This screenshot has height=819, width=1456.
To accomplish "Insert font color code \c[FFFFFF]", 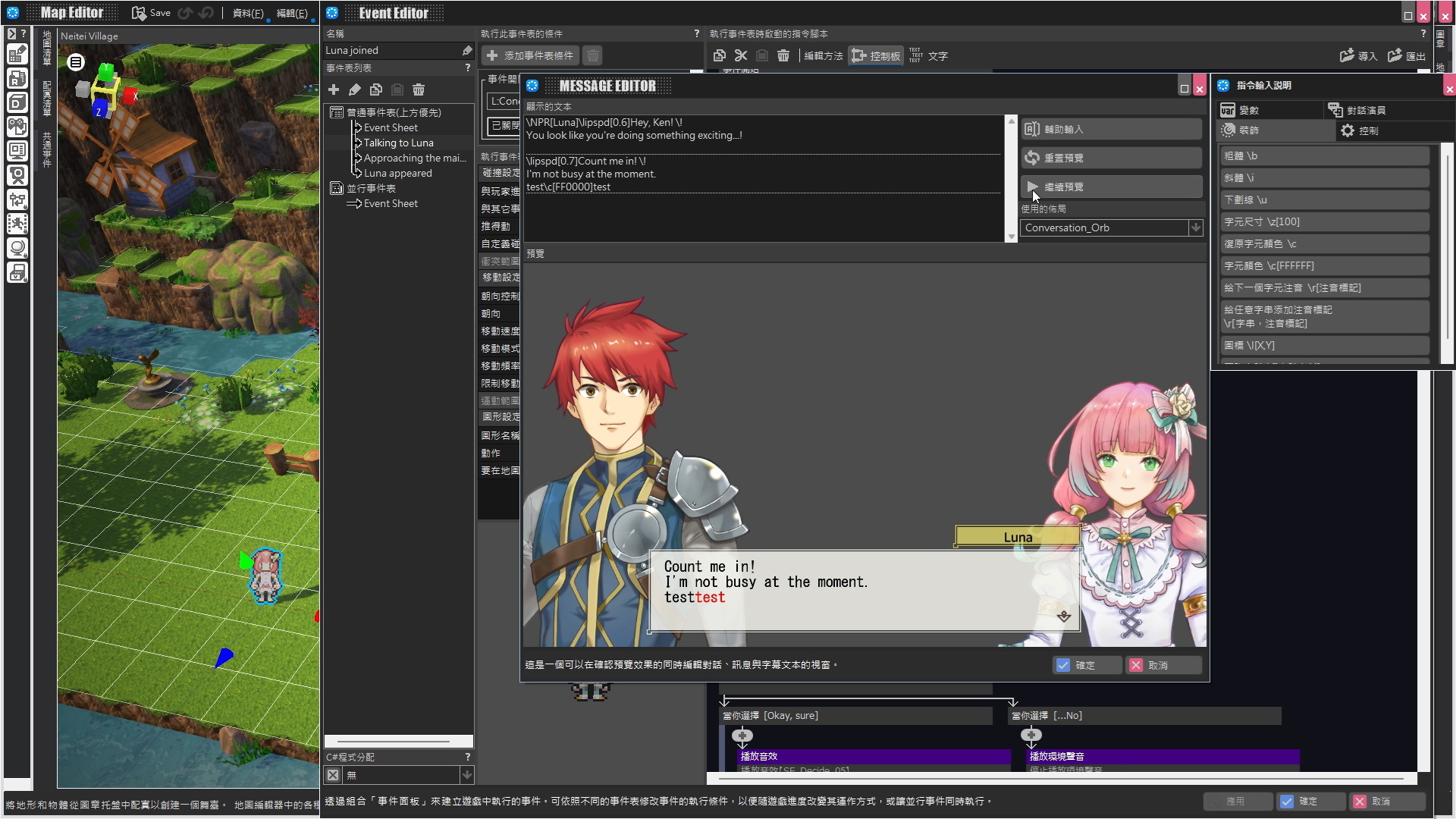I will coord(1324,265).
